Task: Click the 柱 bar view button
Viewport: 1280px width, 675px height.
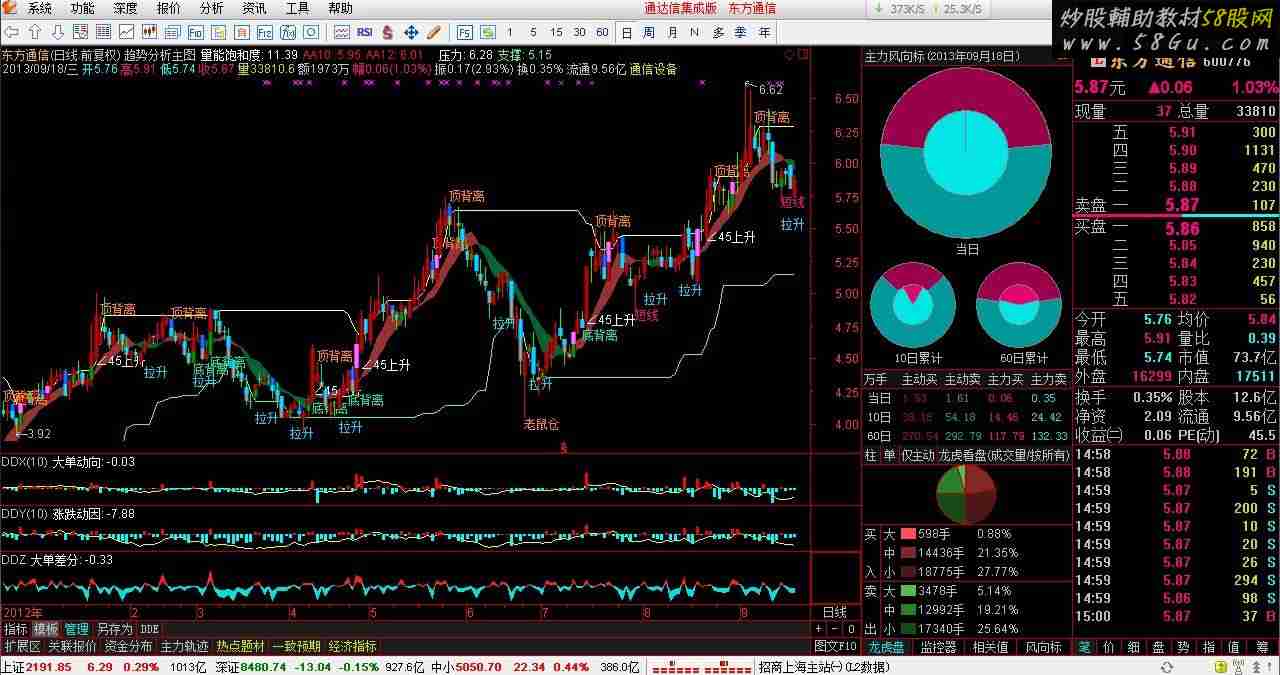Action: pyautogui.click(x=871, y=455)
